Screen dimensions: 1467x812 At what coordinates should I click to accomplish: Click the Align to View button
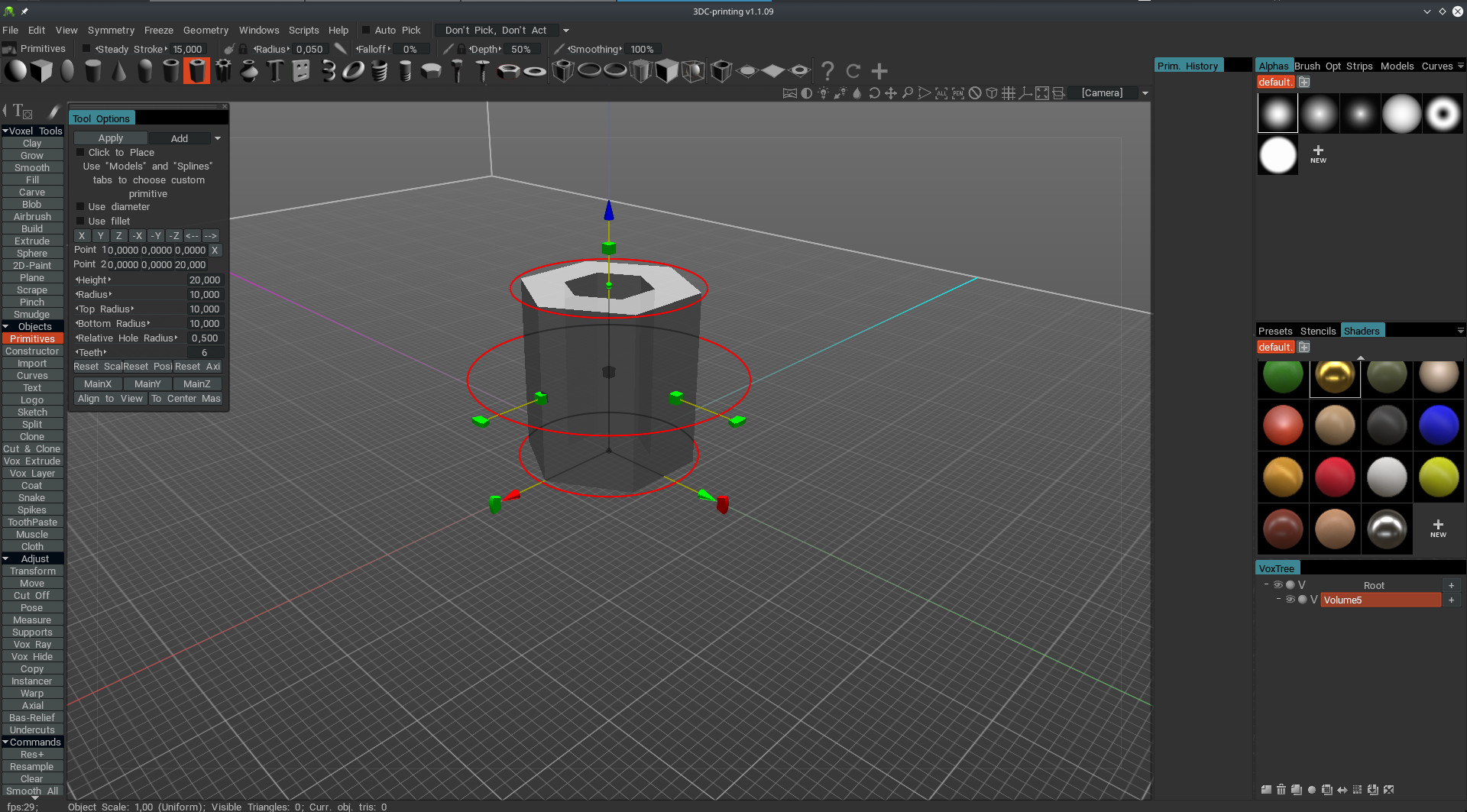[111, 399]
